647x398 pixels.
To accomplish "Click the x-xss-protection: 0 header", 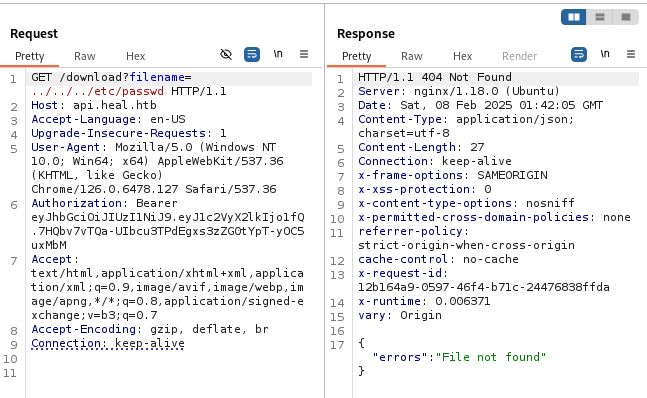I will [425, 189].
